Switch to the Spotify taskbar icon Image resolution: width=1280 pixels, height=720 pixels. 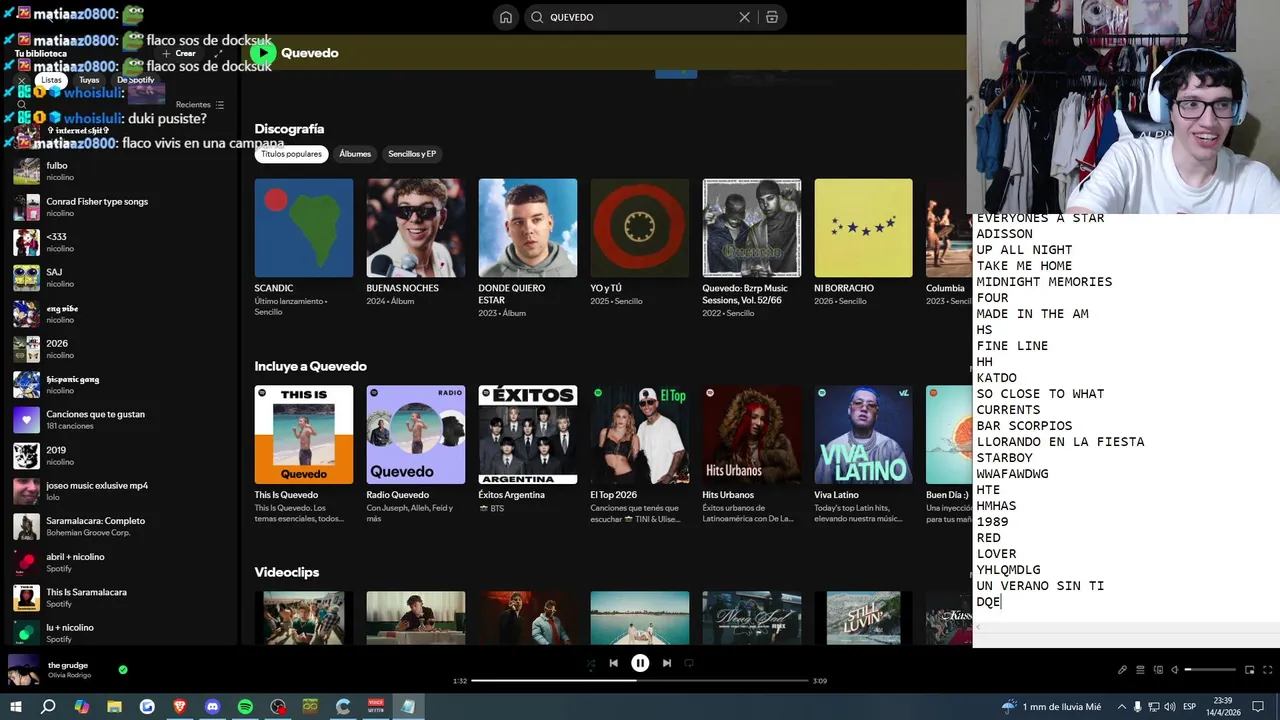pos(245,707)
